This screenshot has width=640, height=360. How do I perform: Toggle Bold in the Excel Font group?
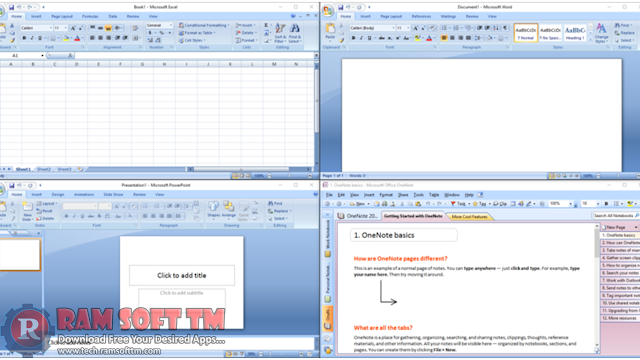24,38
